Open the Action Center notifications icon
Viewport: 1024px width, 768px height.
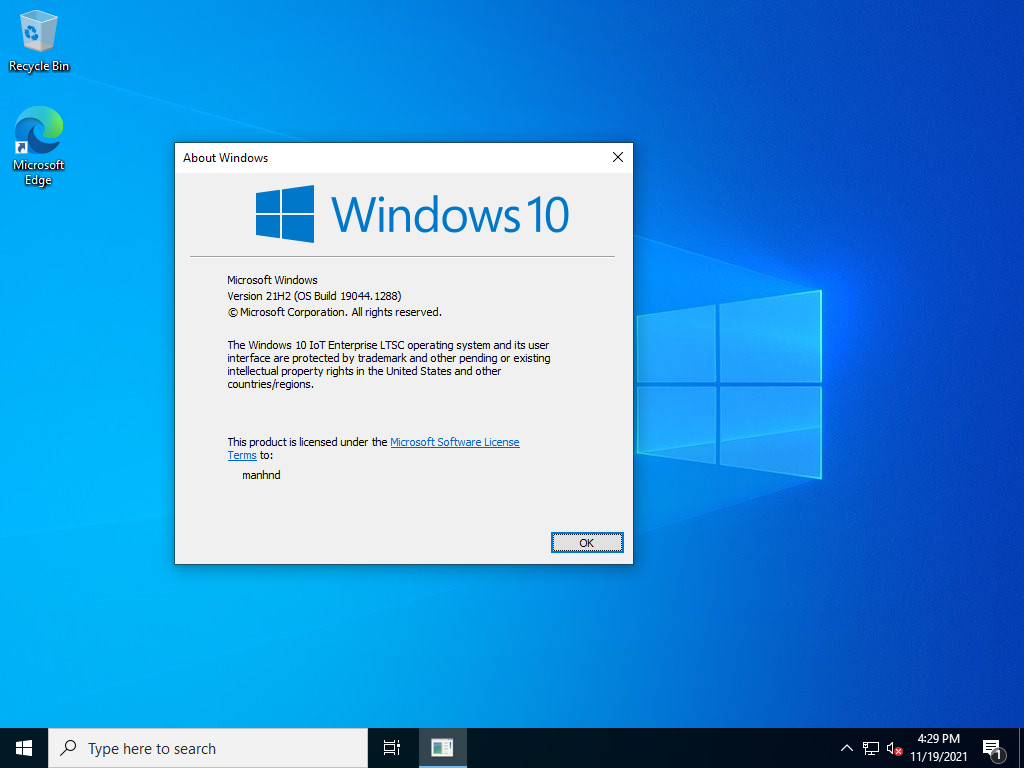992,748
